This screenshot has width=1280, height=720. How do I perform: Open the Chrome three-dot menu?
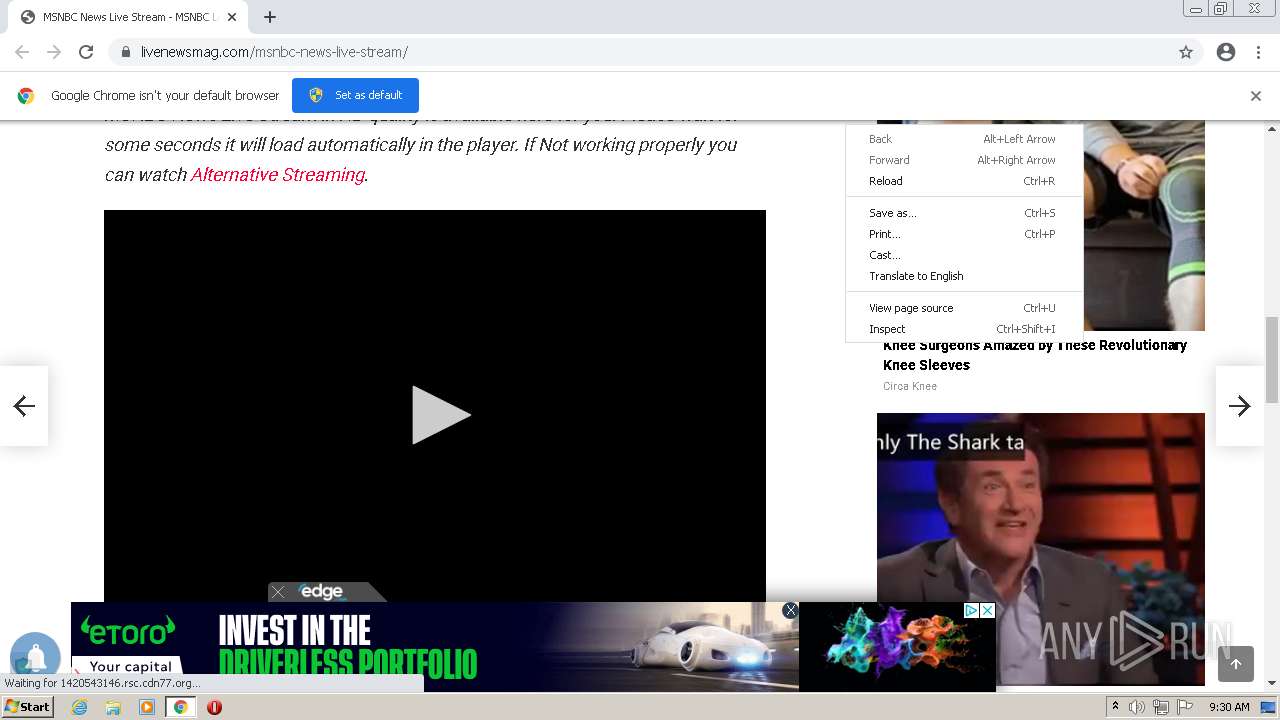pyautogui.click(x=1258, y=52)
